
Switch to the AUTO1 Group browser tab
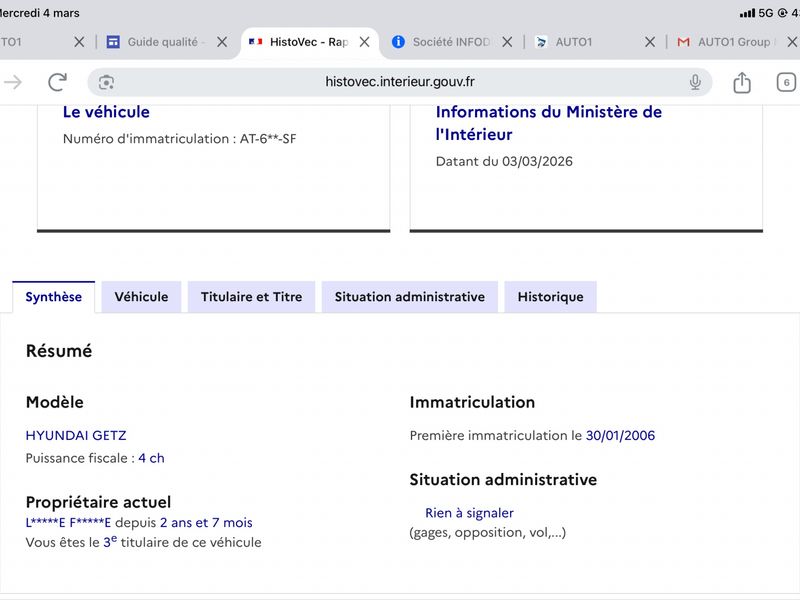[x=735, y=42]
